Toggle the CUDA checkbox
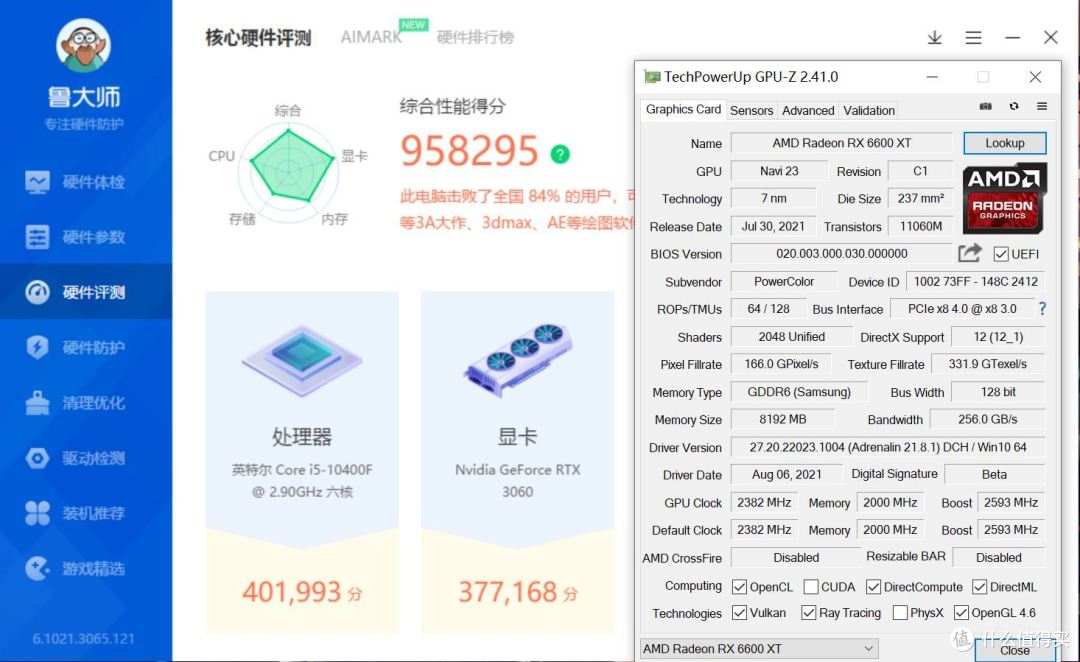 pos(811,587)
